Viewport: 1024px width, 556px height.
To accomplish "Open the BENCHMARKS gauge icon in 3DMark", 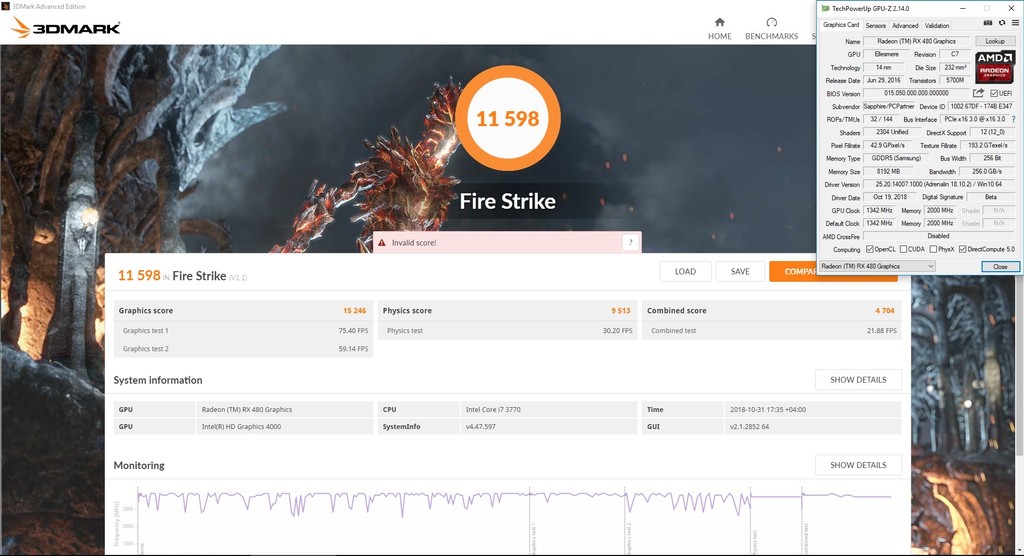I will (771, 22).
